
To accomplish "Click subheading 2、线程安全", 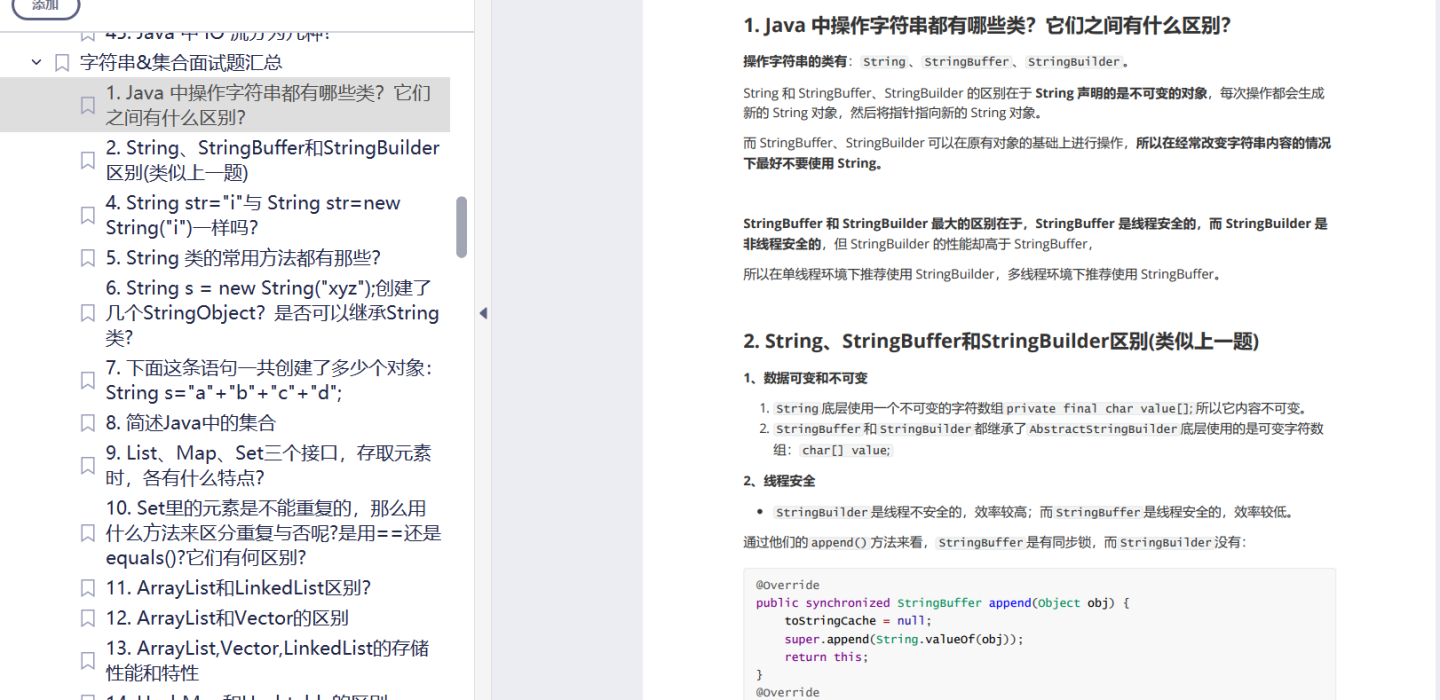I will [x=779, y=481].
